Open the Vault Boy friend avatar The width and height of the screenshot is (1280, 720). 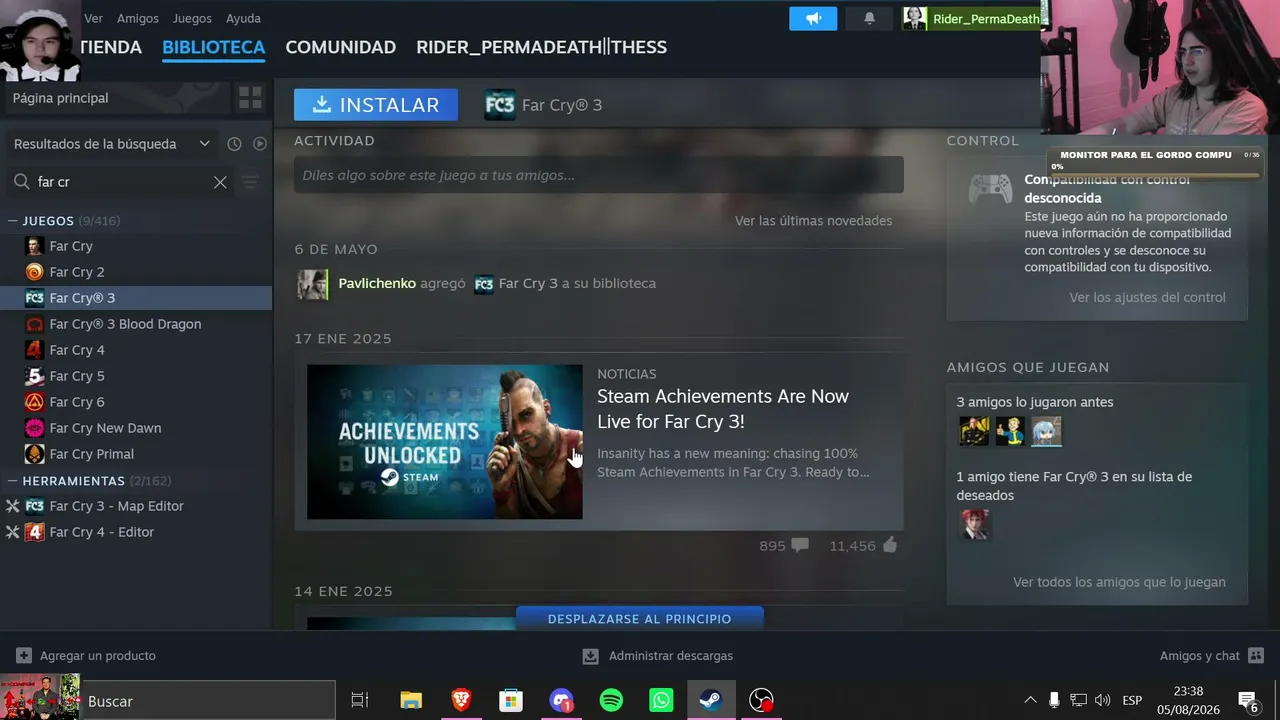coord(1010,432)
